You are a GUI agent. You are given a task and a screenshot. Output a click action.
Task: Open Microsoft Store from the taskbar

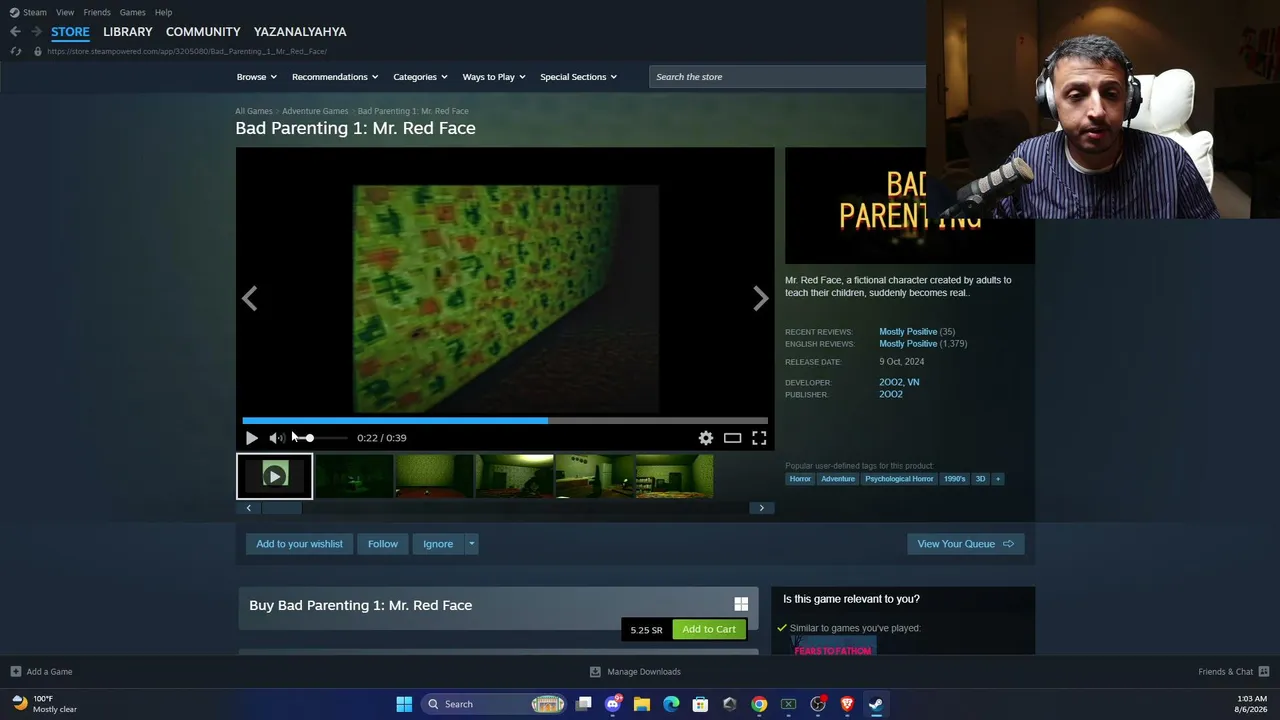700,704
